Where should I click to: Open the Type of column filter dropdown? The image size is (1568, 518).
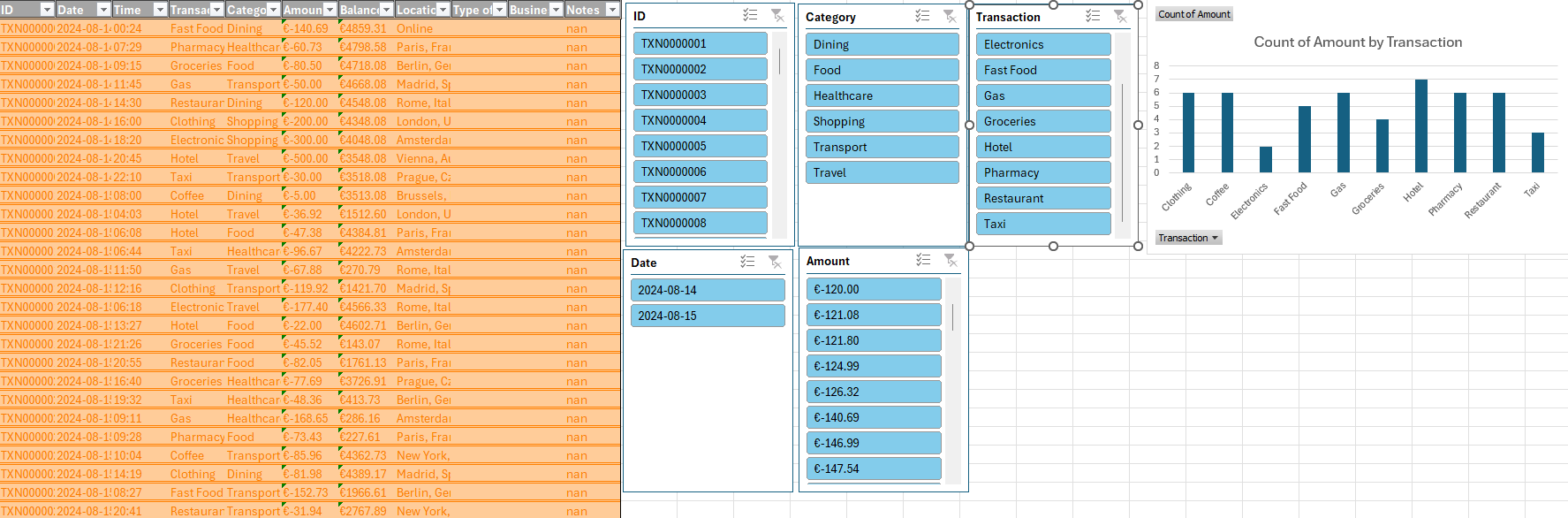(x=499, y=10)
